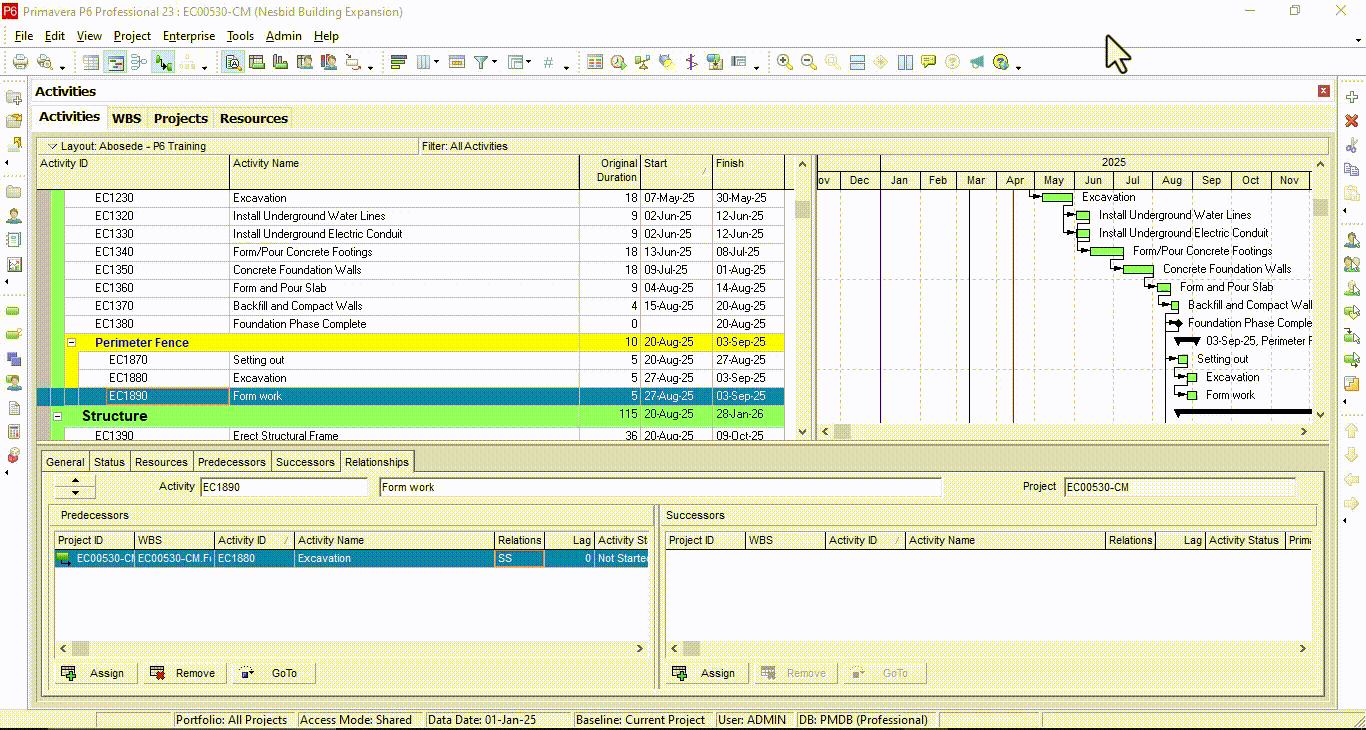Open the Tools menu

click(x=240, y=36)
